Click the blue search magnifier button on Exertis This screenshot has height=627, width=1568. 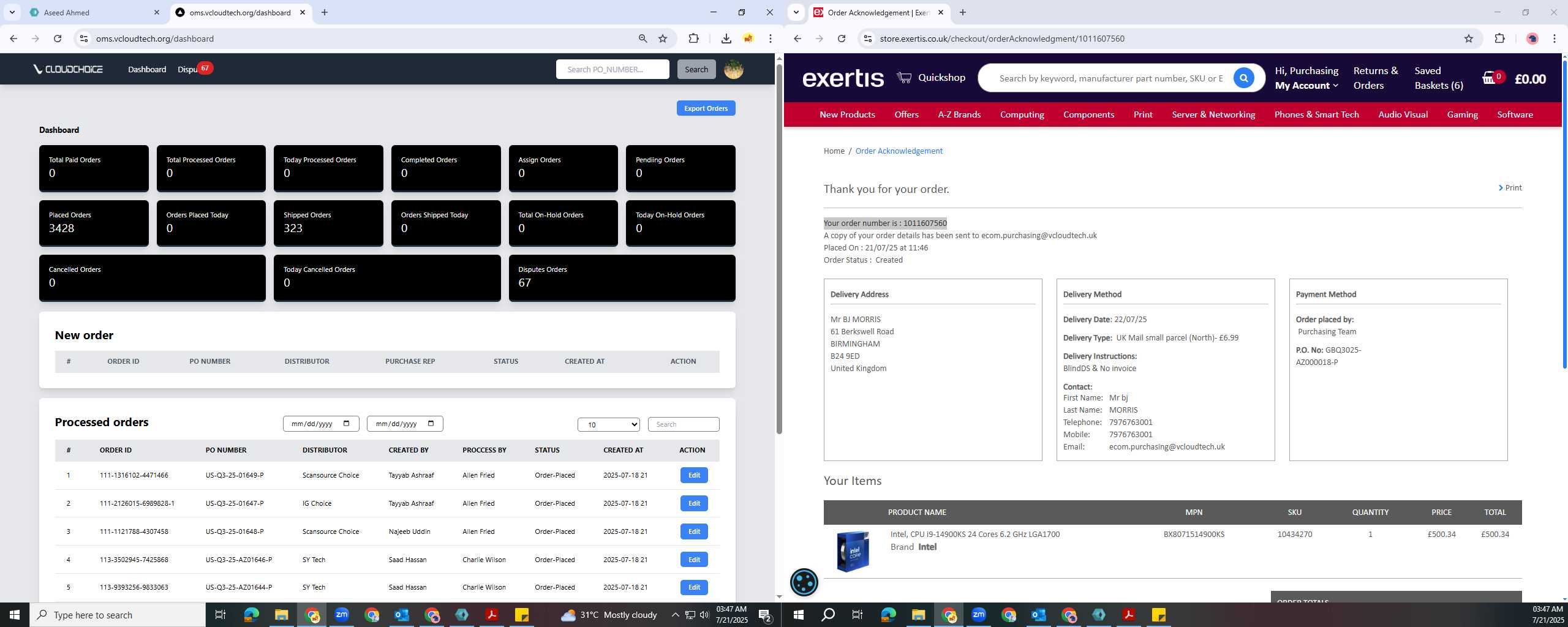click(x=1243, y=78)
